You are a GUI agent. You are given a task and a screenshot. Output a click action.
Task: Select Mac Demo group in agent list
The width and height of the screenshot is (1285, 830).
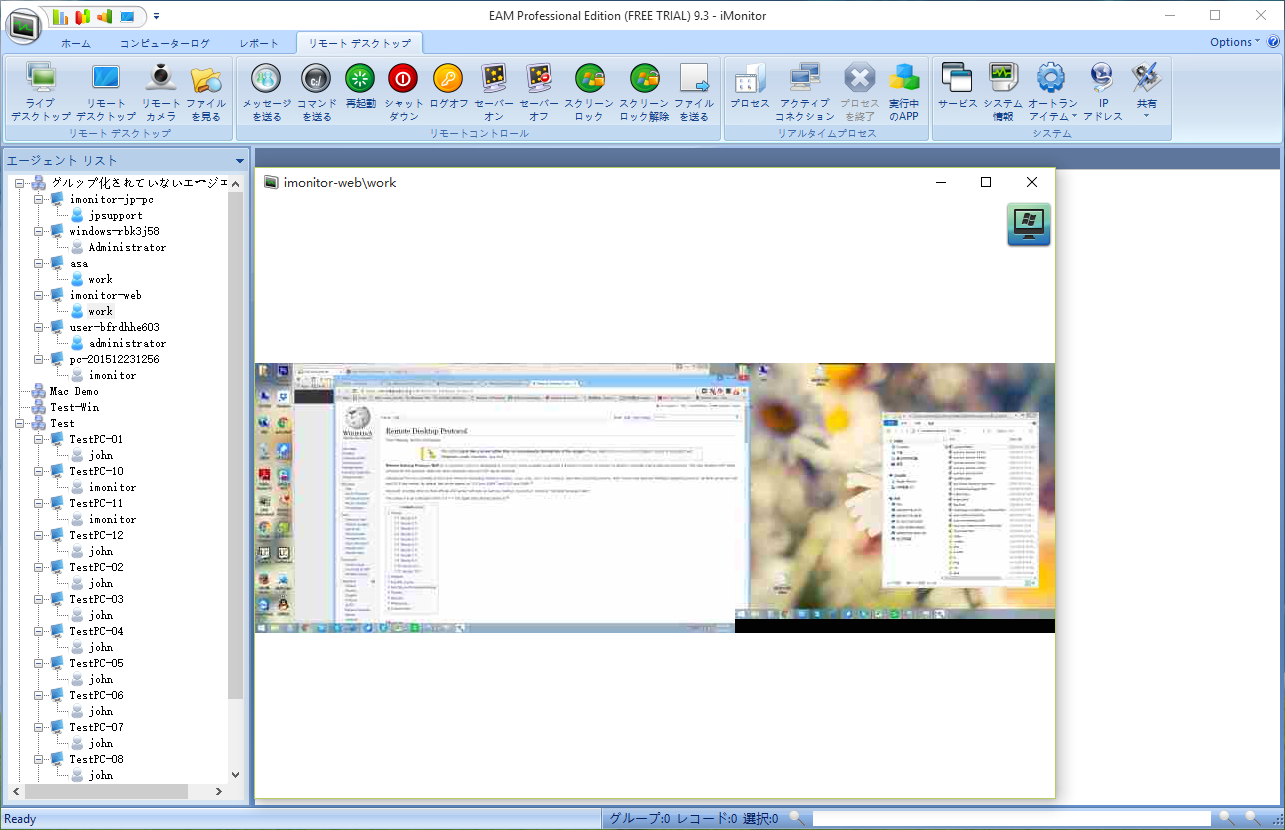(x=74, y=392)
